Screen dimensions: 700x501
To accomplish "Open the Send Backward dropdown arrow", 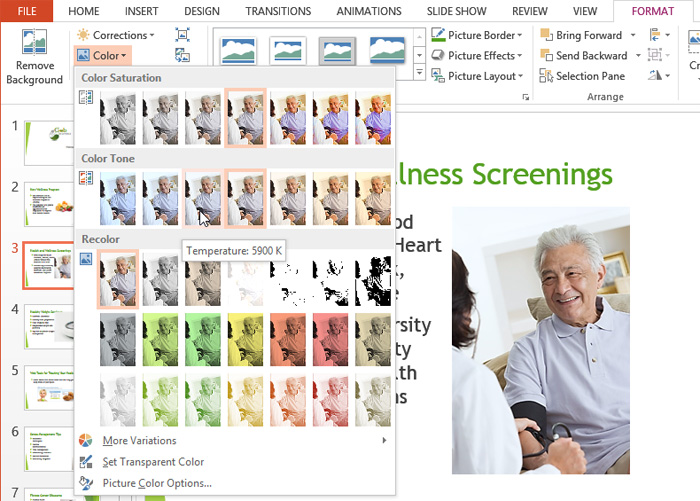I will [x=638, y=55].
